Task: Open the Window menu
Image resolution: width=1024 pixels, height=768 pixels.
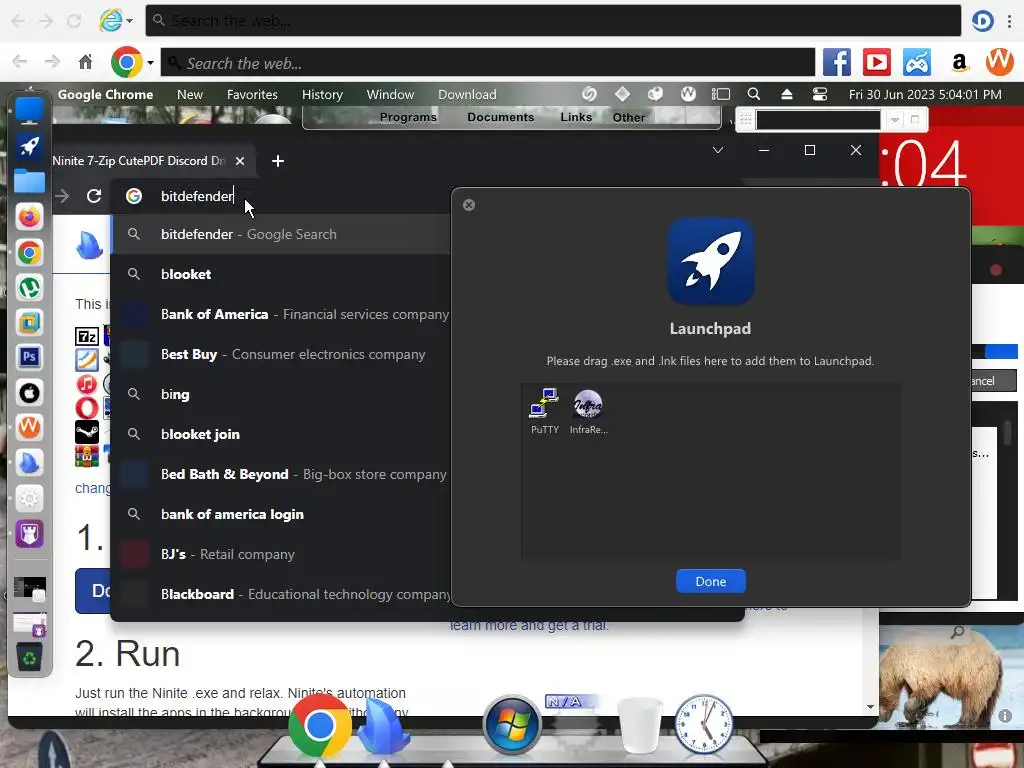Action: 390,95
